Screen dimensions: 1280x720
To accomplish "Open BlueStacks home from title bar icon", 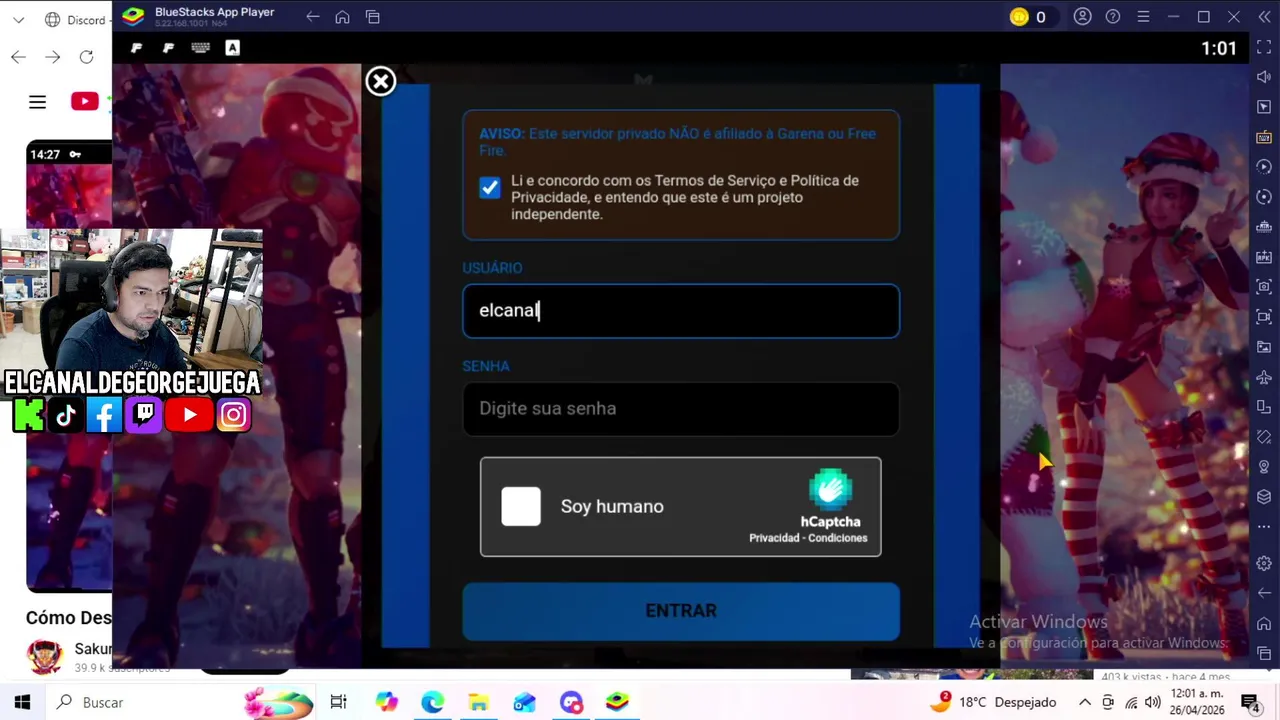I will (x=342, y=17).
